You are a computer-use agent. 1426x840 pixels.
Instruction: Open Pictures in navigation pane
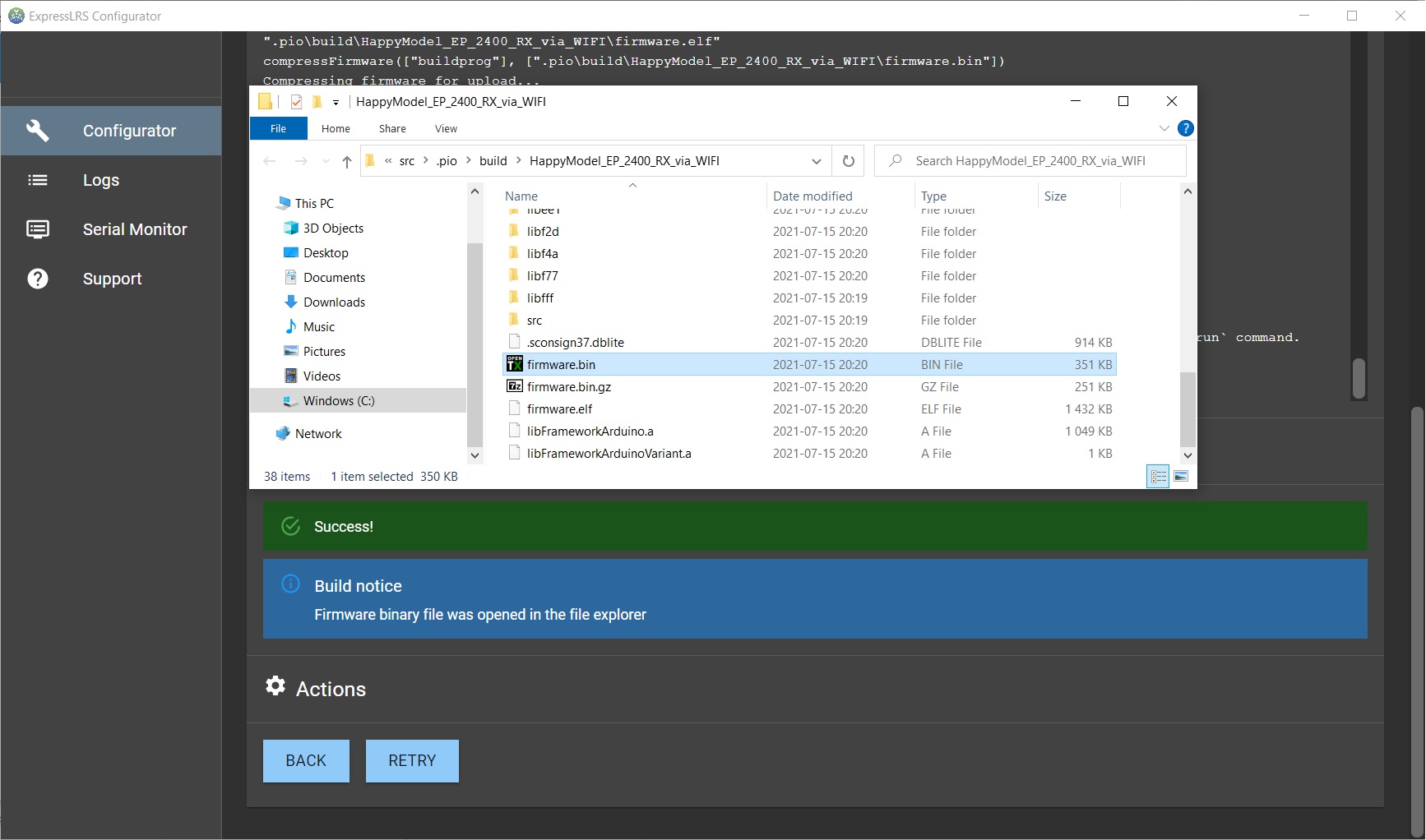point(314,351)
